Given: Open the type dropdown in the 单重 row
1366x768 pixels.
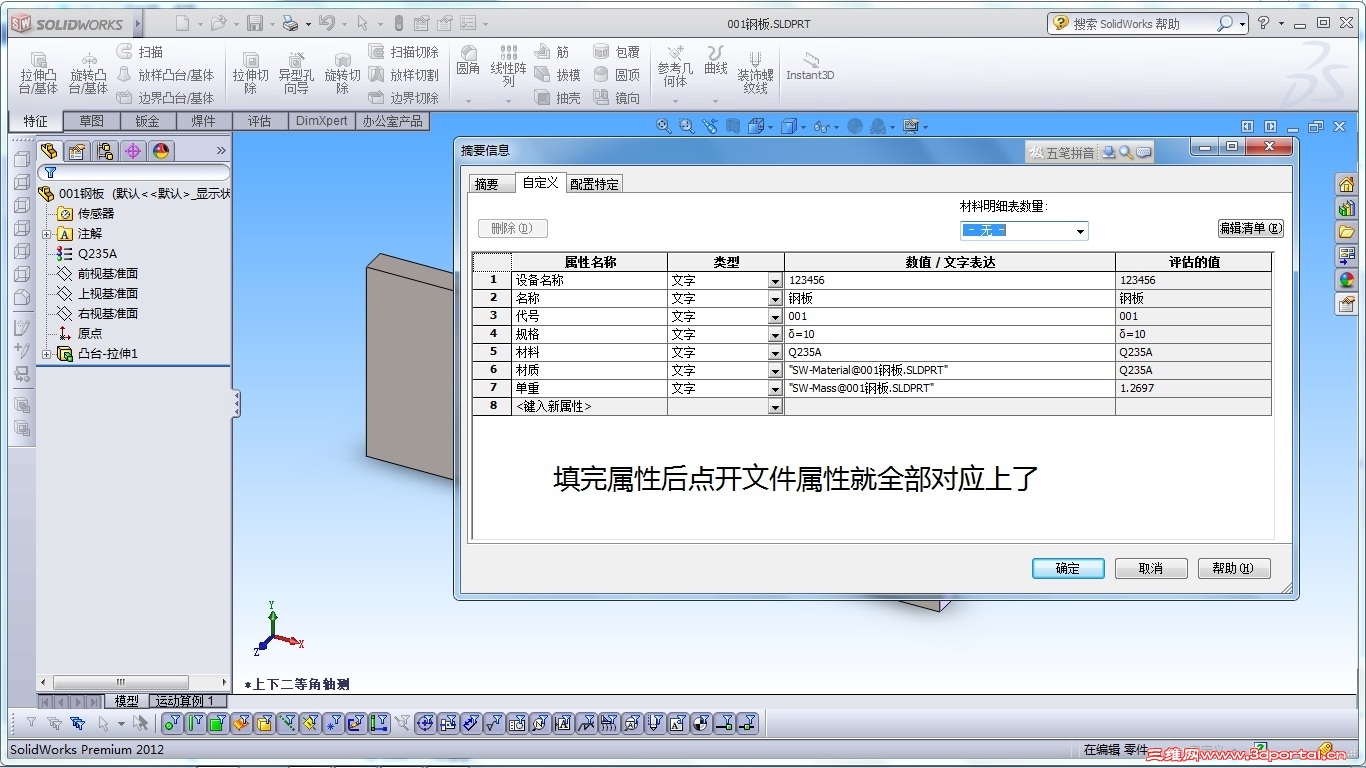Looking at the screenshot, I should [775, 389].
